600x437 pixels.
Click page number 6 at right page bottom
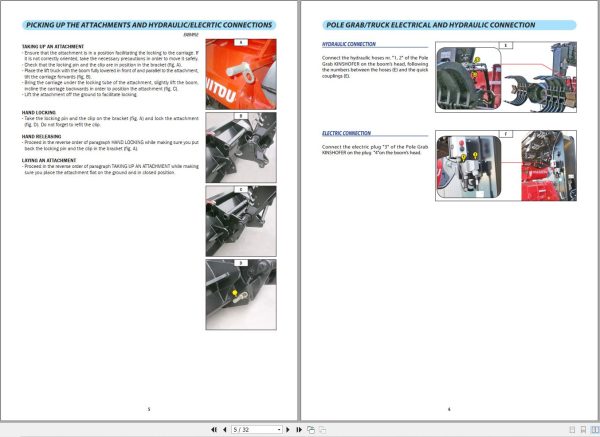tap(449, 409)
